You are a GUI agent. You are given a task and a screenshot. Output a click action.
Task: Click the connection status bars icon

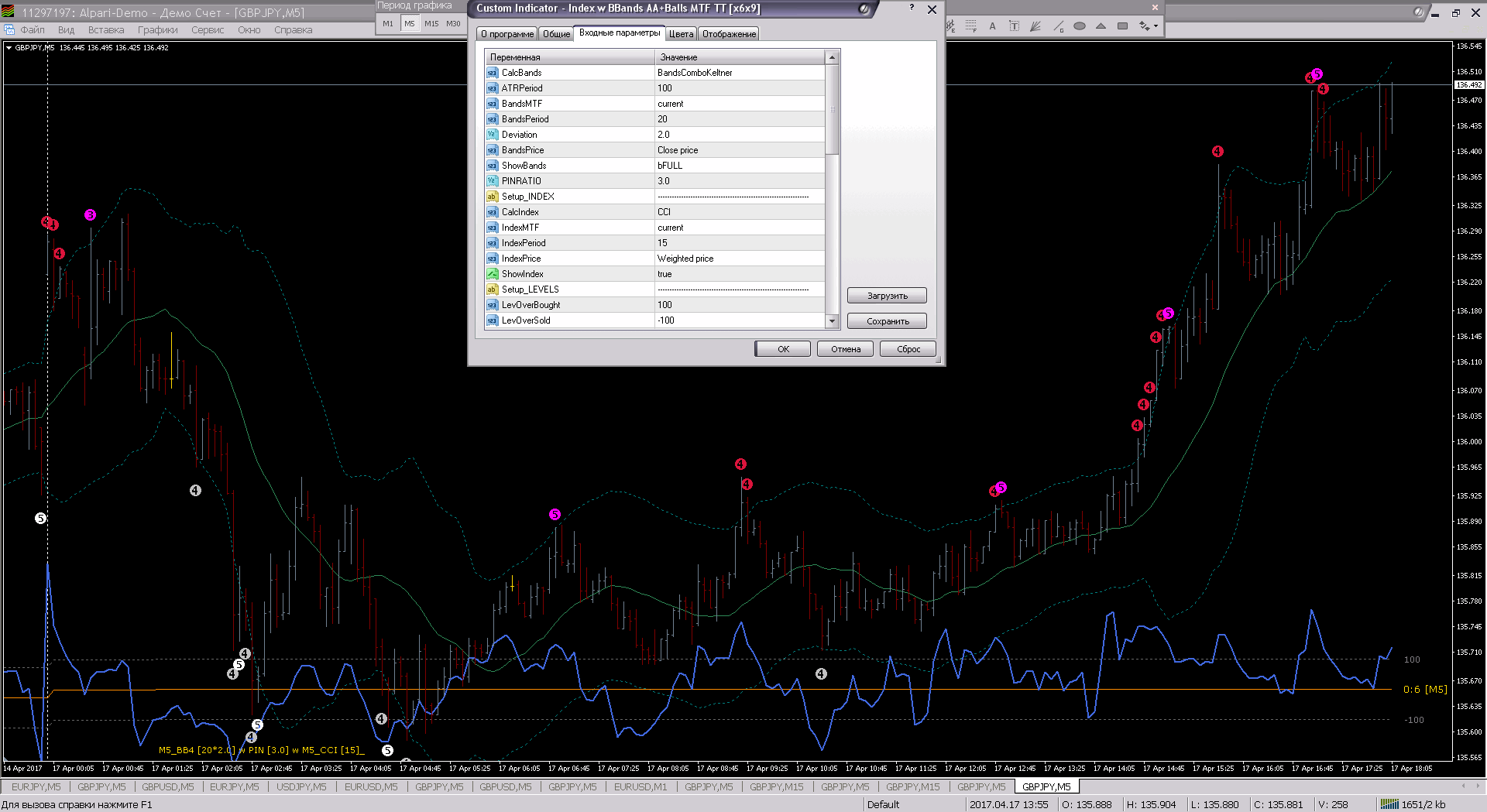tap(1389, 804)
